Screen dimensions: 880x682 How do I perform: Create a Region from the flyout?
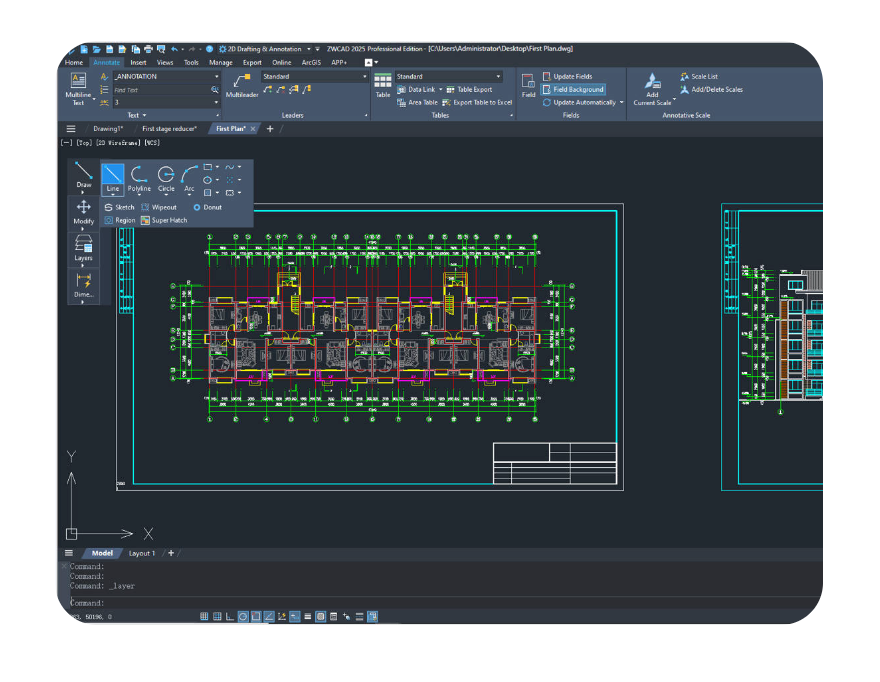pyautogui.click(x=120, y=220)
